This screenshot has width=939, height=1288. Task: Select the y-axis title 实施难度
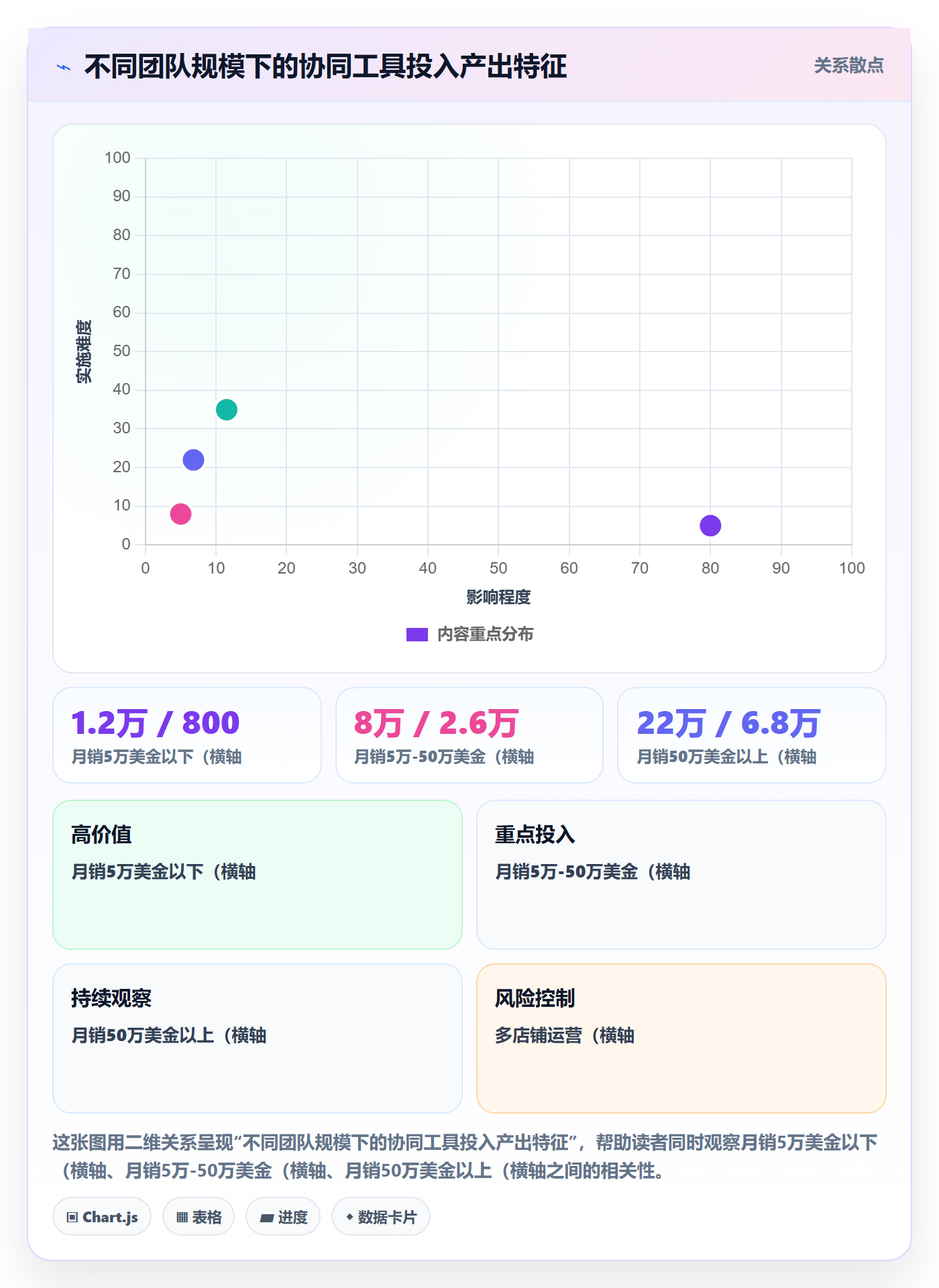click(84, 352)
